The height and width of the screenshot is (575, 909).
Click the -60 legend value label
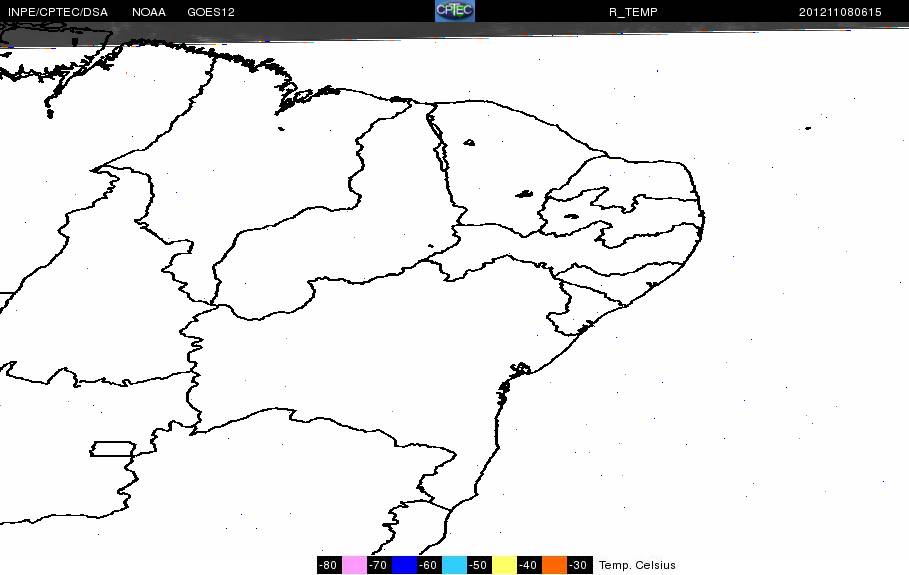(428, 565)
